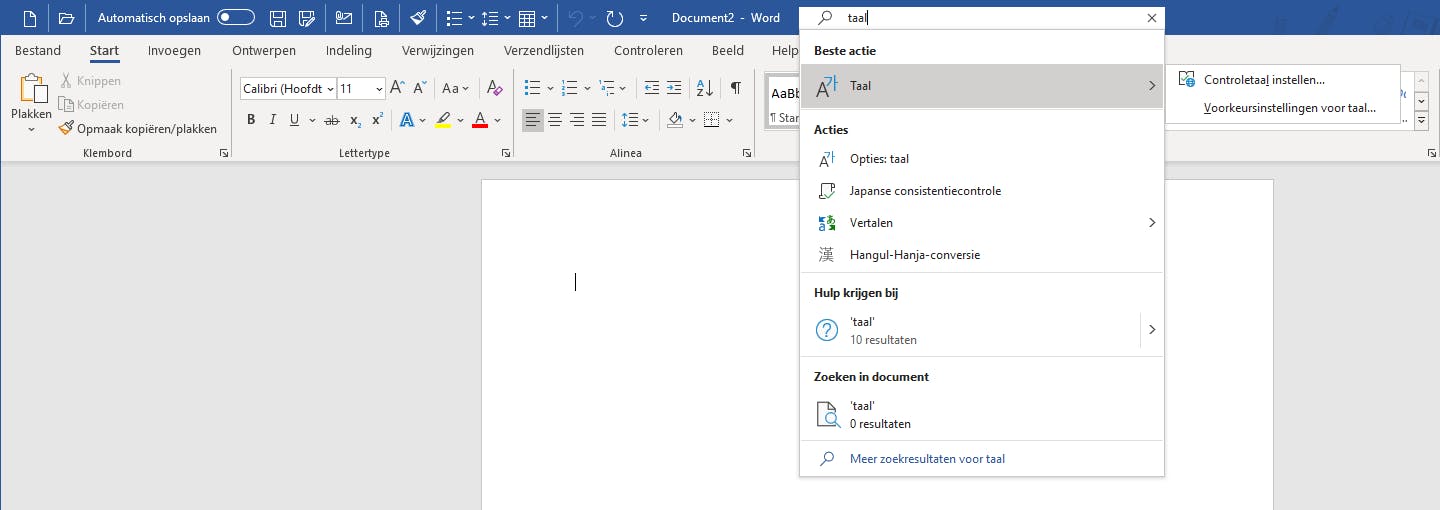Decrease the paragraph indent
1440x510 pixels.
[652, 88]
